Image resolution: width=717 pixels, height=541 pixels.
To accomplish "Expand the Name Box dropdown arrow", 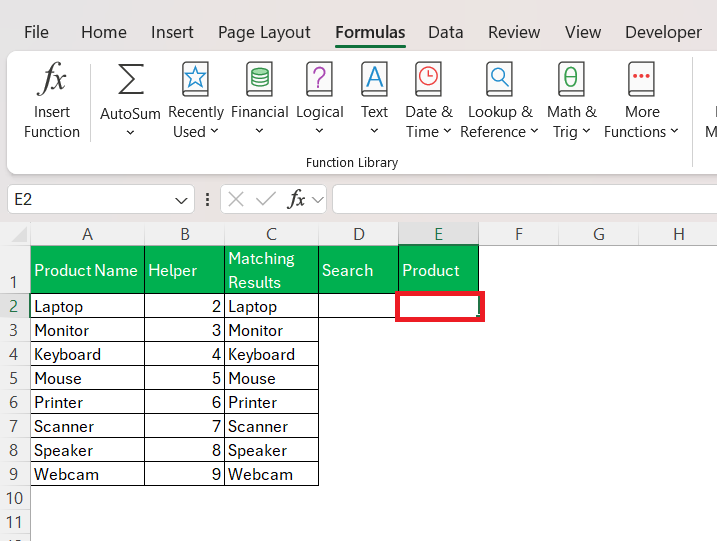I will tap(181, 200).
